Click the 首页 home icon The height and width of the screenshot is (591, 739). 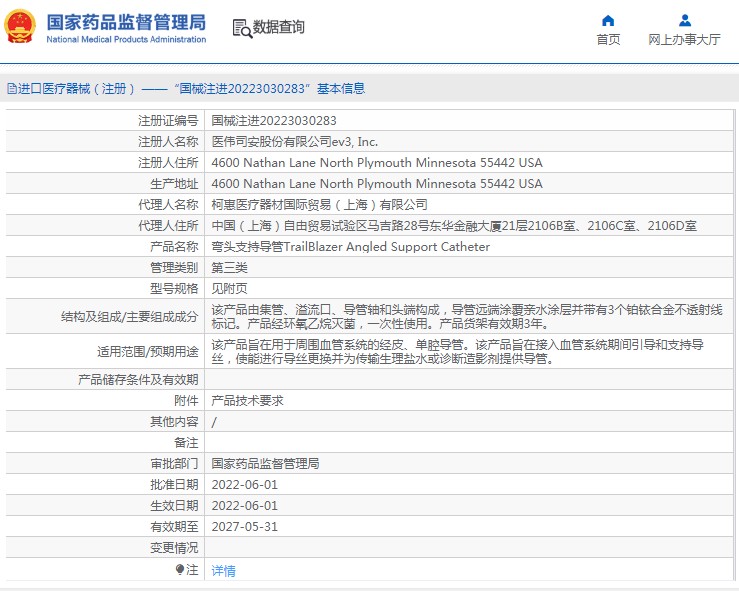click(608, 20)
